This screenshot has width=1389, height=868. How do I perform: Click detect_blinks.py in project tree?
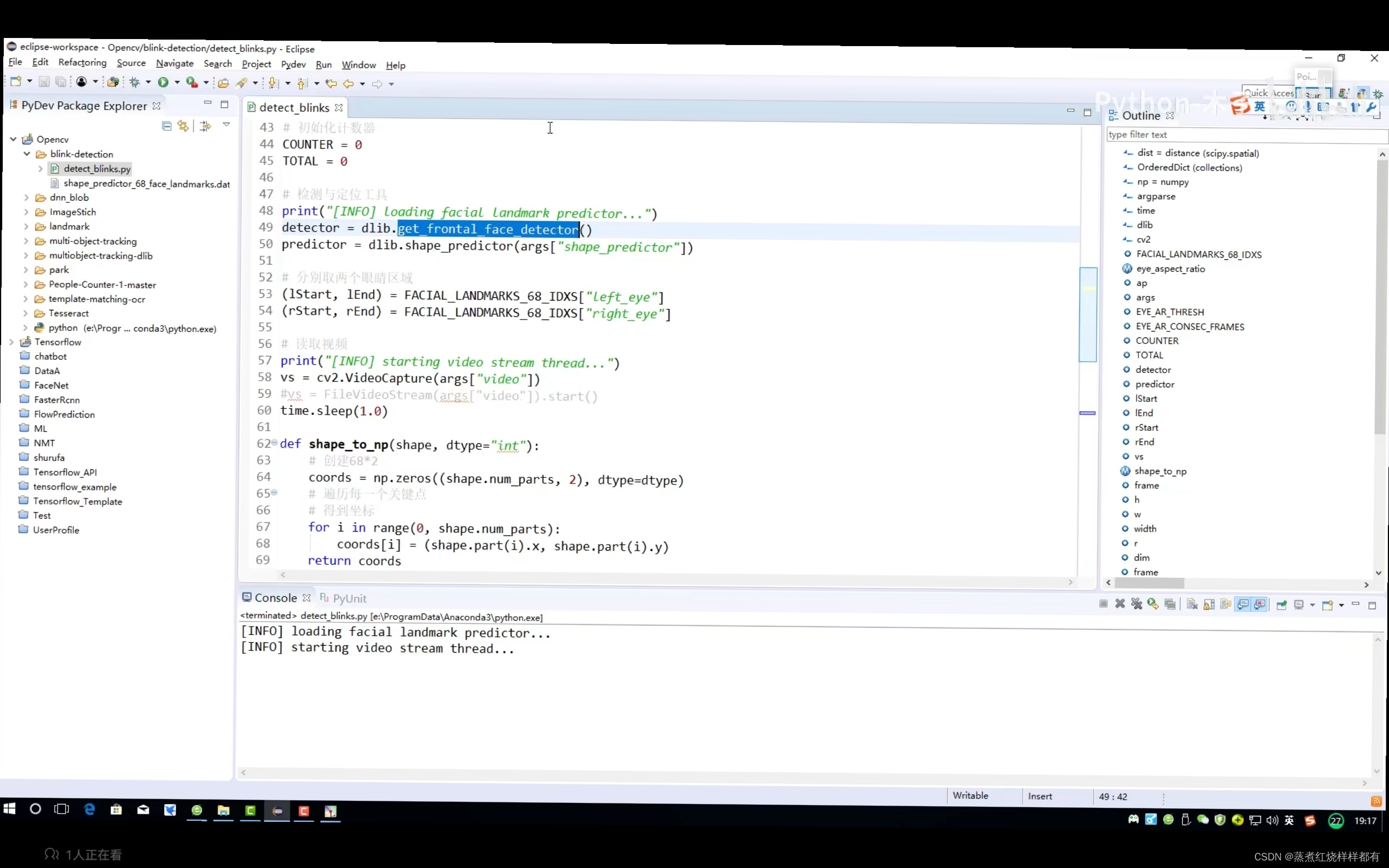pyautogui.click(x=96, y=168)
